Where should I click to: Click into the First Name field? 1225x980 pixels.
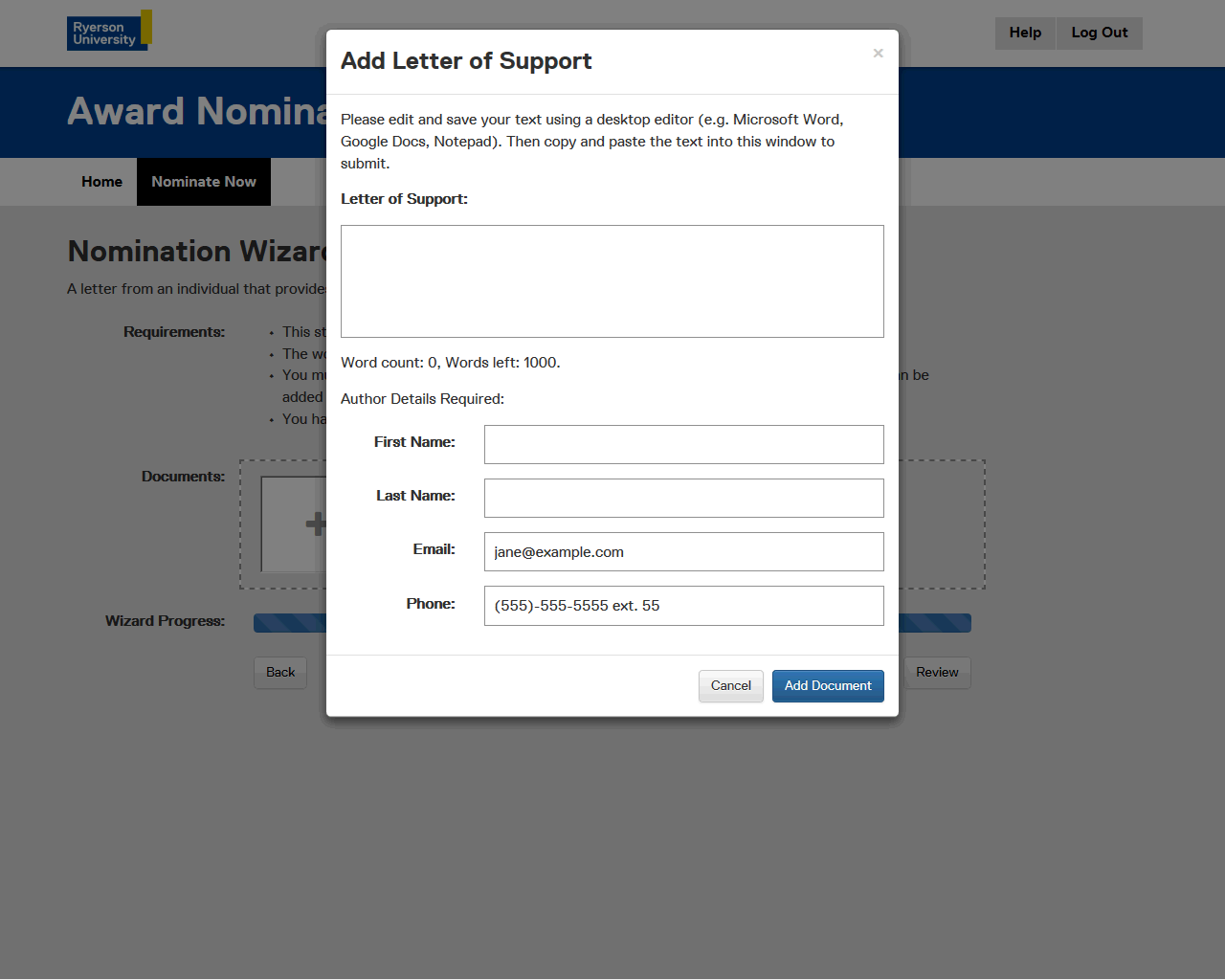pos(683,444)
